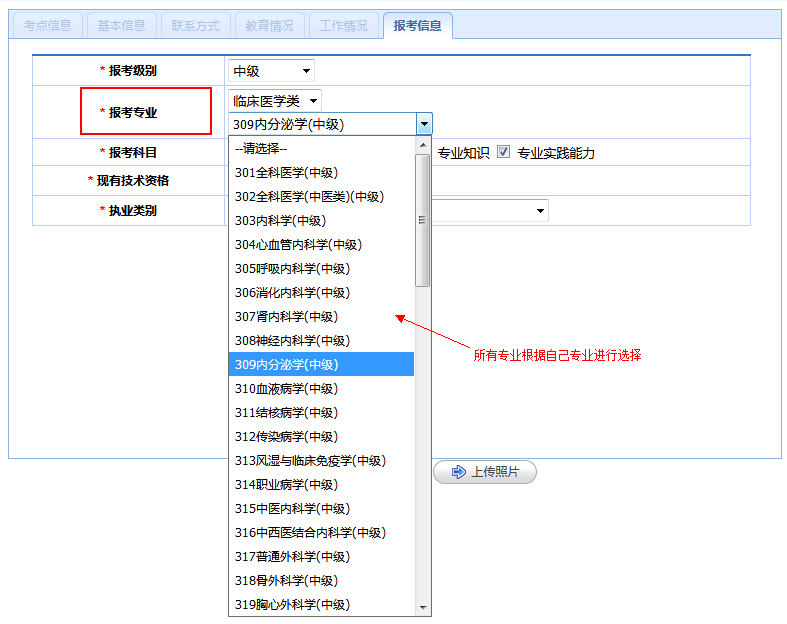Collapse the 309内分泌学(中级) specialty dropdown

point(425,124)
